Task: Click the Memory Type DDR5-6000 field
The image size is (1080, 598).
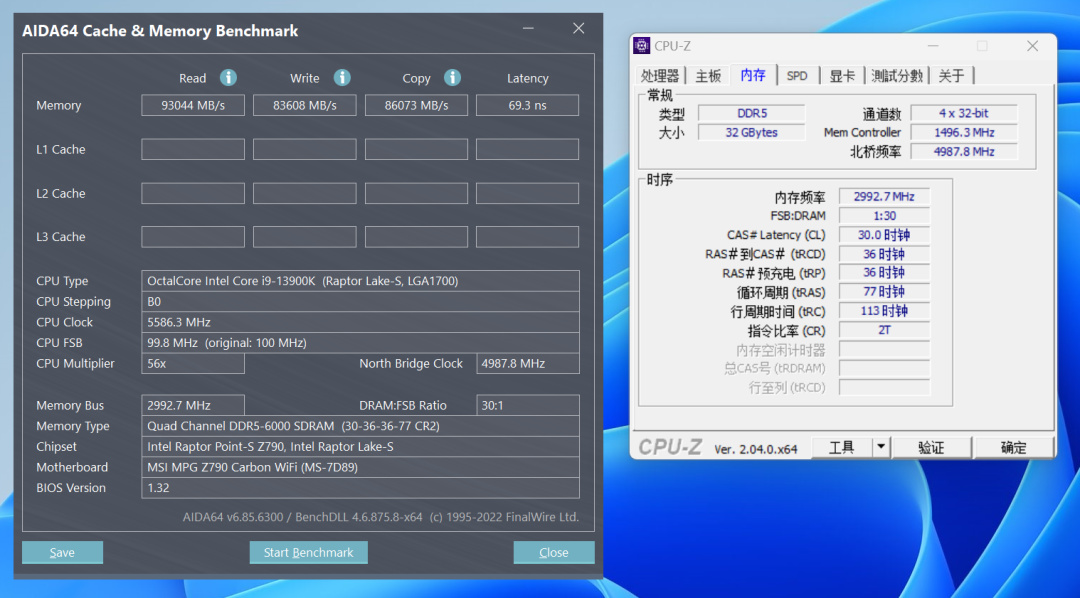Action: click(x=360, y=426)
